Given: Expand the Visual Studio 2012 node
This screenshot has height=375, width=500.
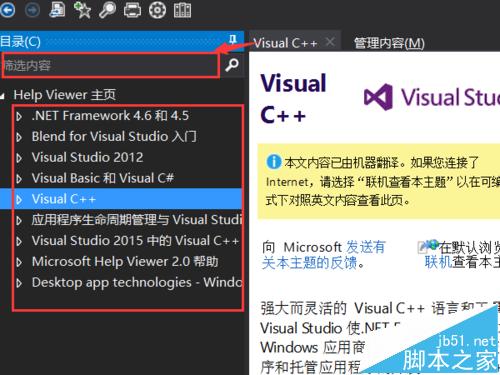Looking at the screenshot, I should coord(19,158).
